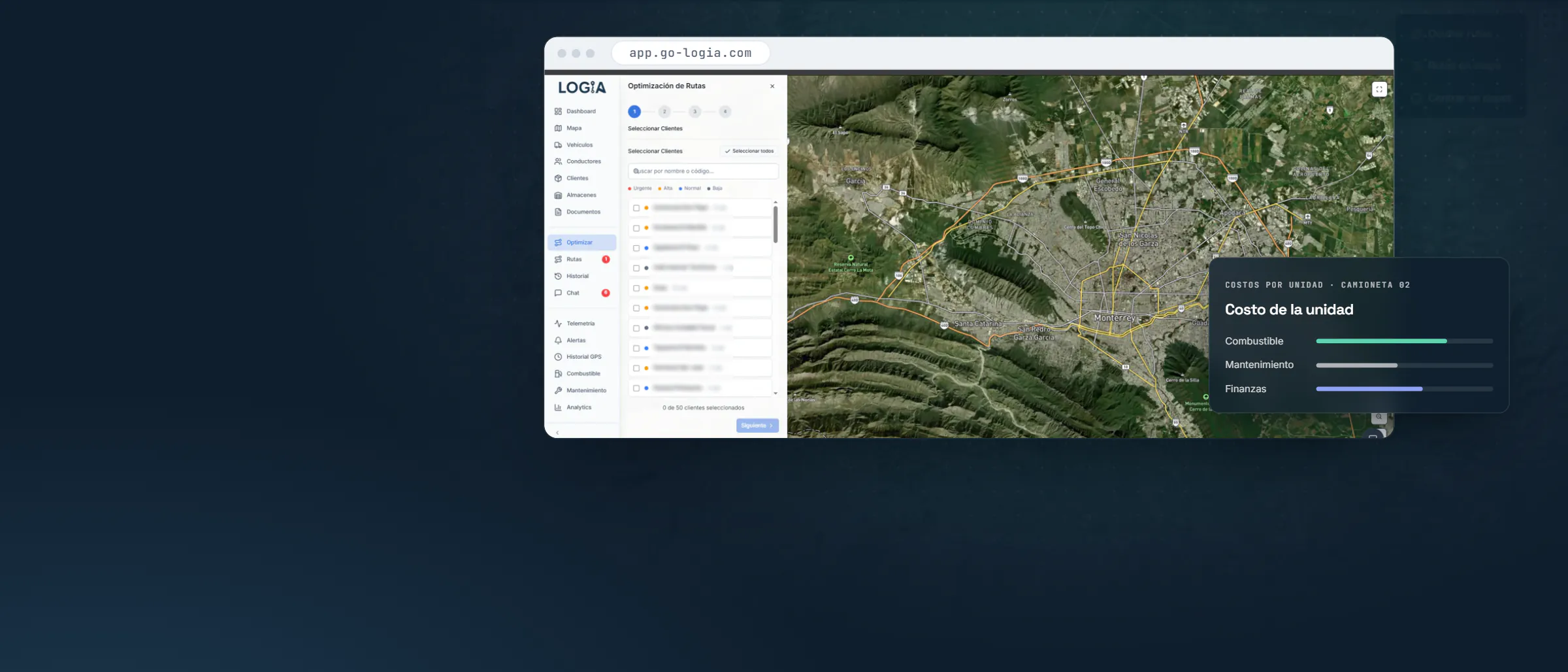Image resolution: width=1568 pixels, height=672 pixels.
Task: Select the Combustible fuel pump icon
Action: coord(558,374)
